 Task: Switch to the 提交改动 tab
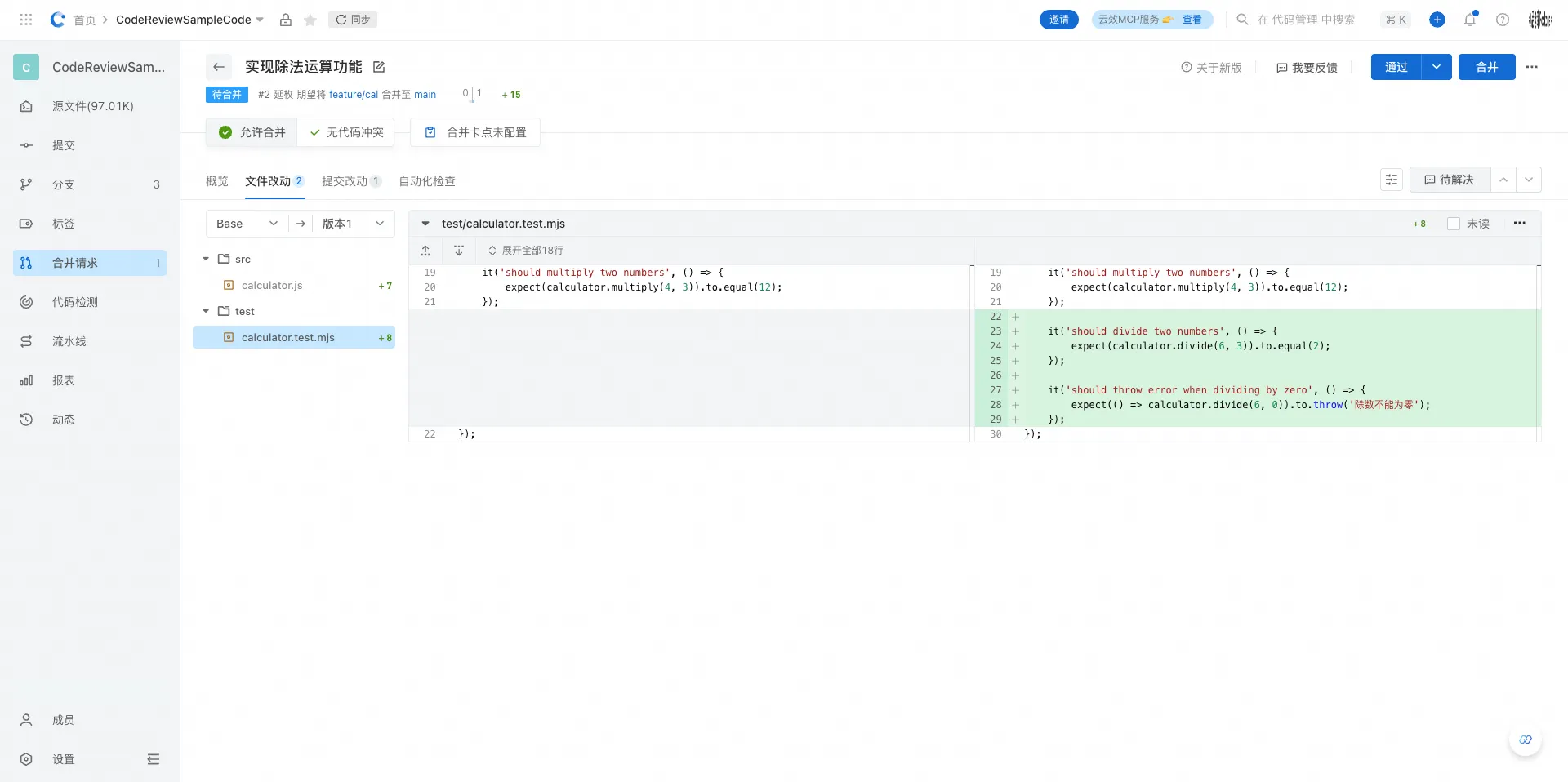coord(352,181)
